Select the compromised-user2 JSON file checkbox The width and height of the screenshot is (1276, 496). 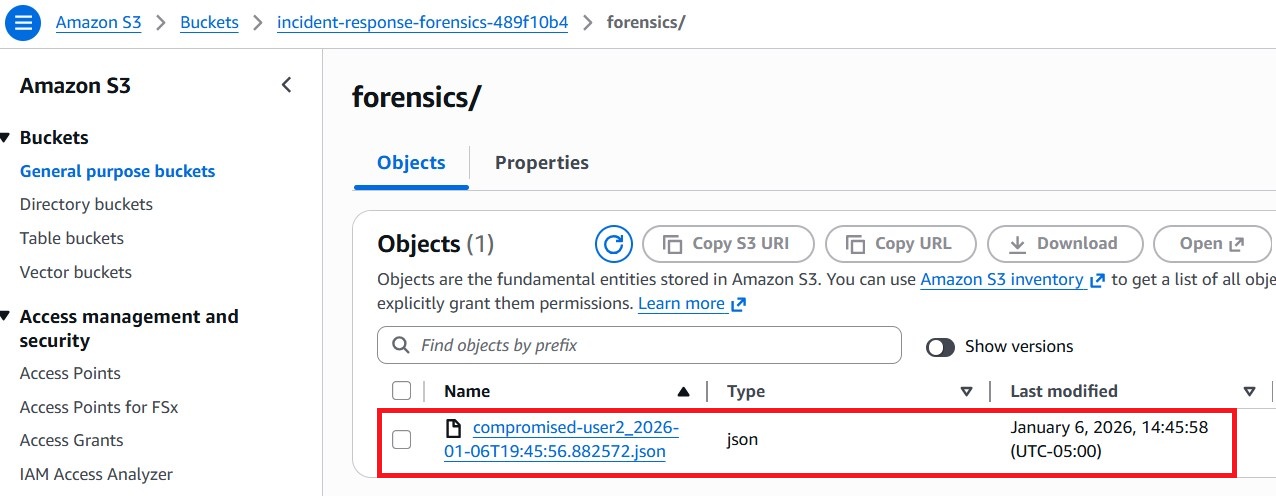click(x=402, y=439)
